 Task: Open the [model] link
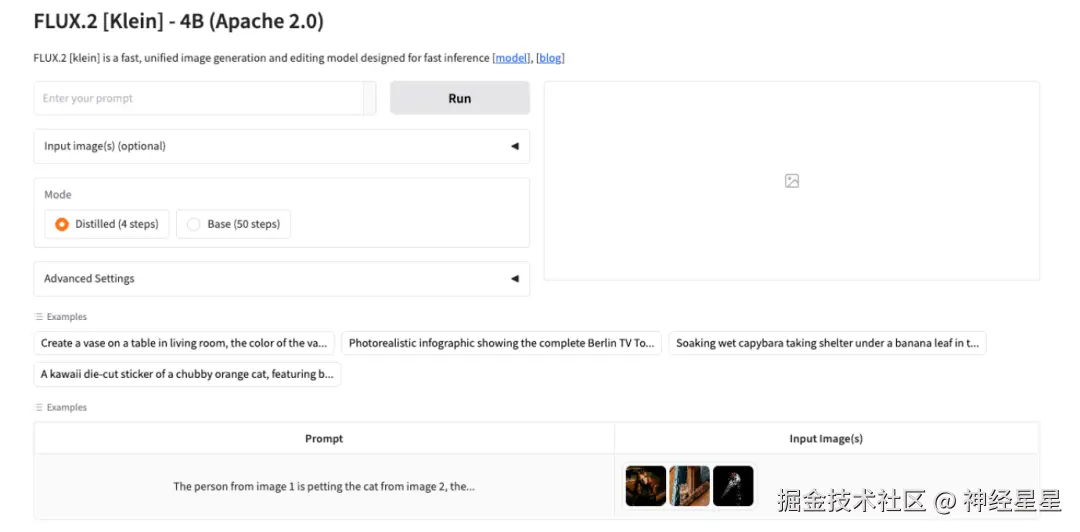(512, 58)
